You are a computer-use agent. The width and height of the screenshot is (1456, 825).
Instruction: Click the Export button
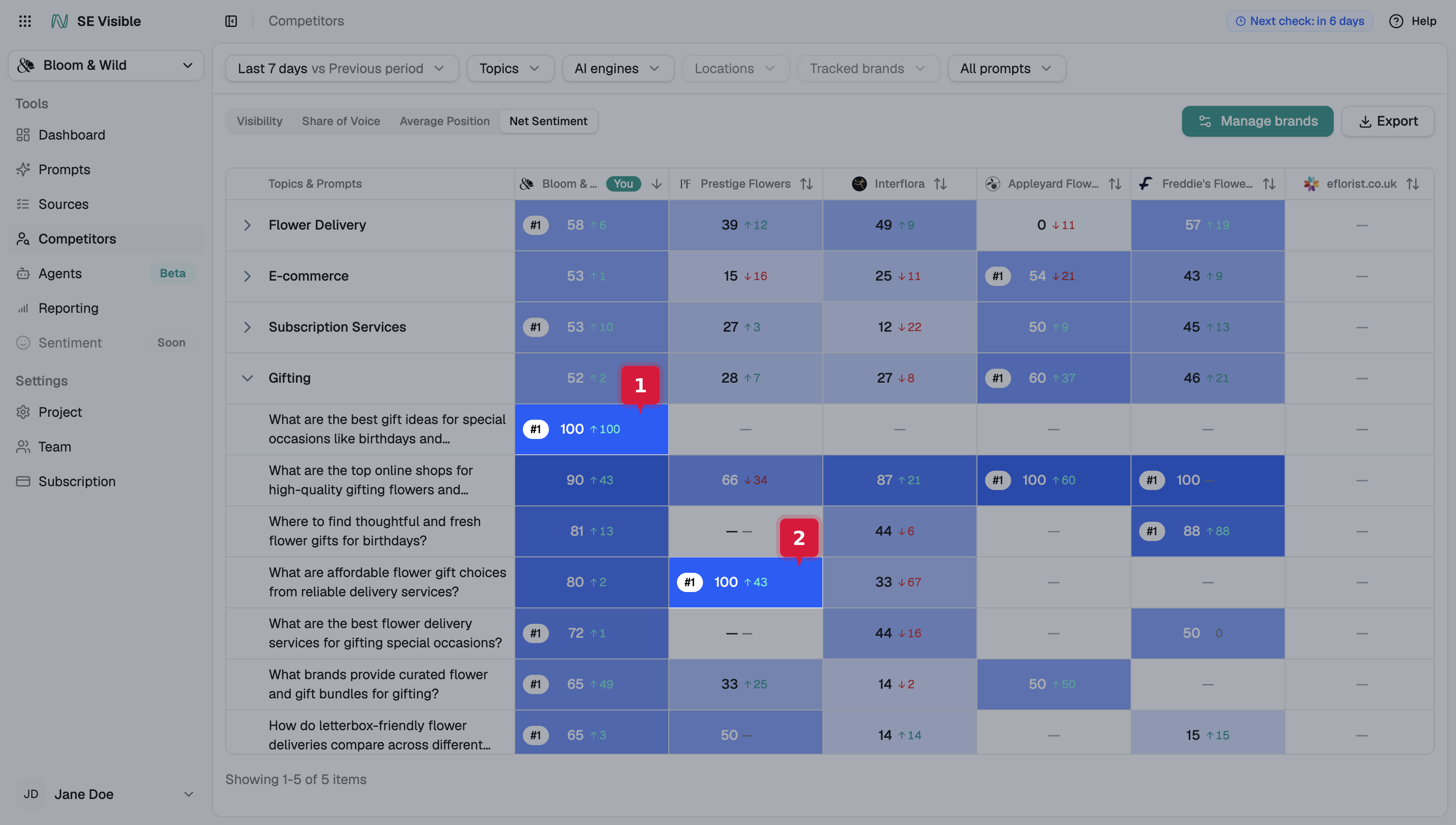(1388, 121)
